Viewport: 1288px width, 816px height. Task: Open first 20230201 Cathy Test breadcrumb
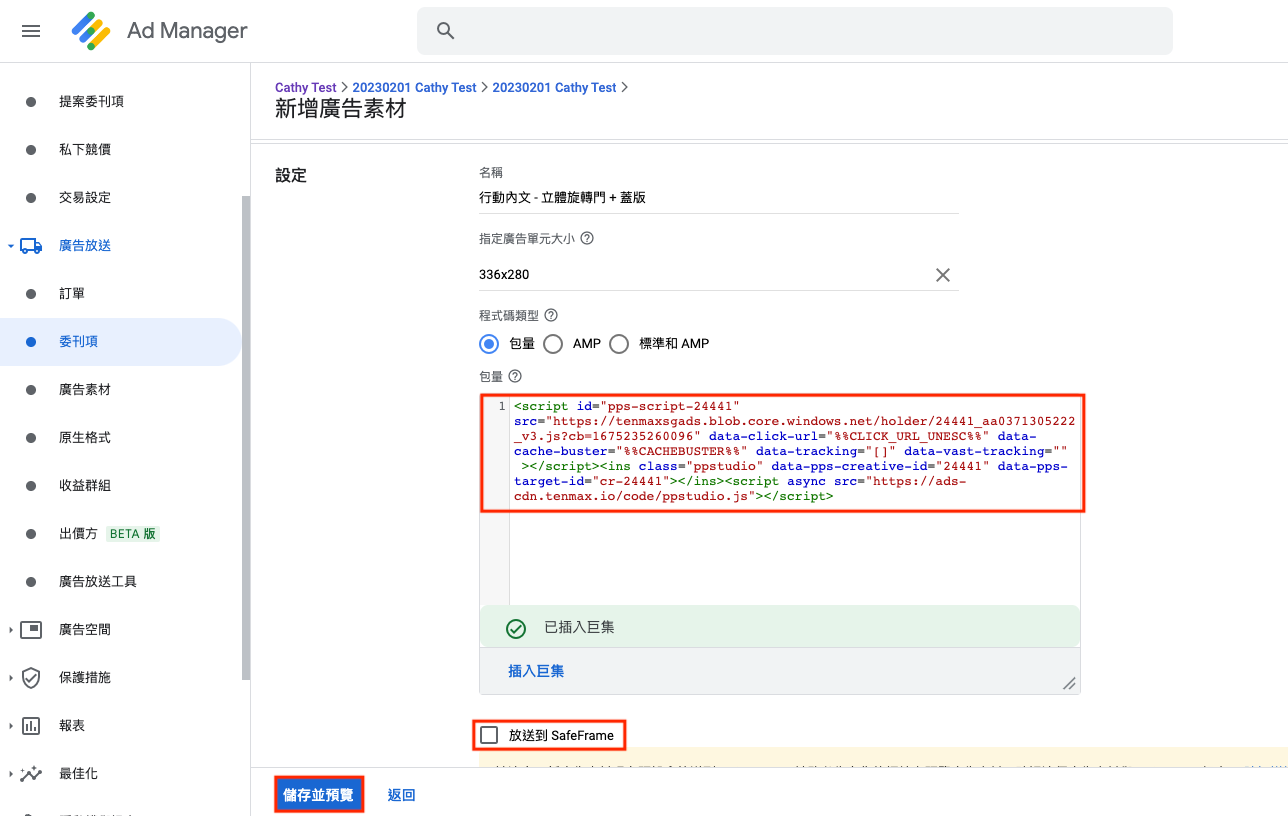(x=415, y=88)
